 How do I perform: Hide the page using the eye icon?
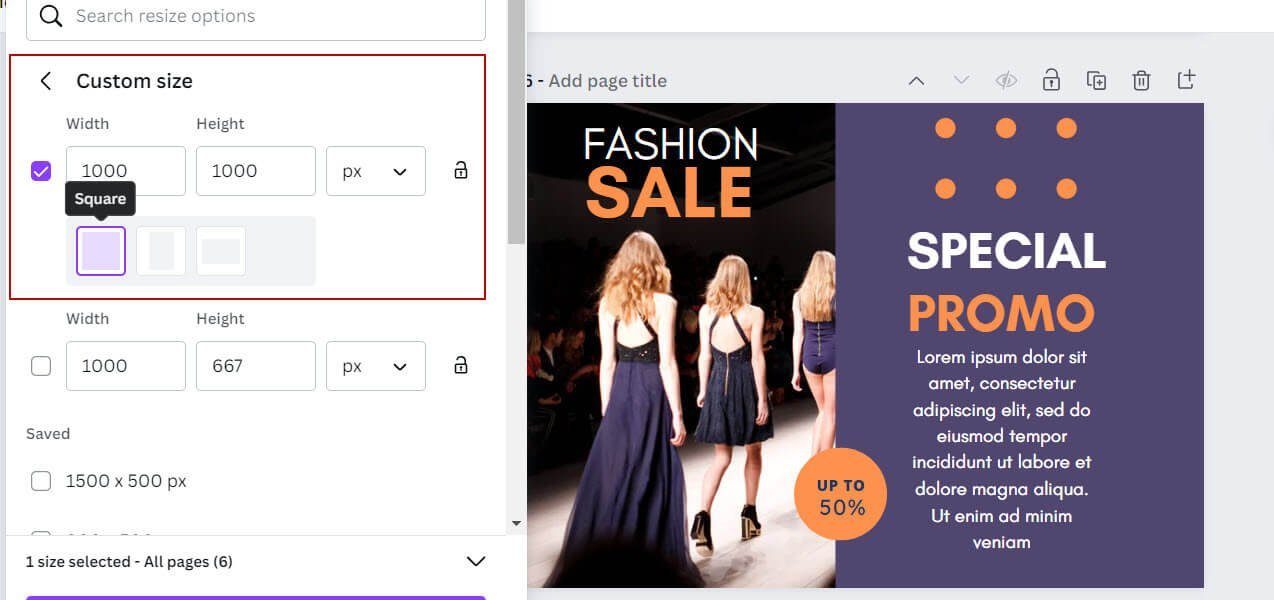pyautogui.click(x=1005, y=81)
